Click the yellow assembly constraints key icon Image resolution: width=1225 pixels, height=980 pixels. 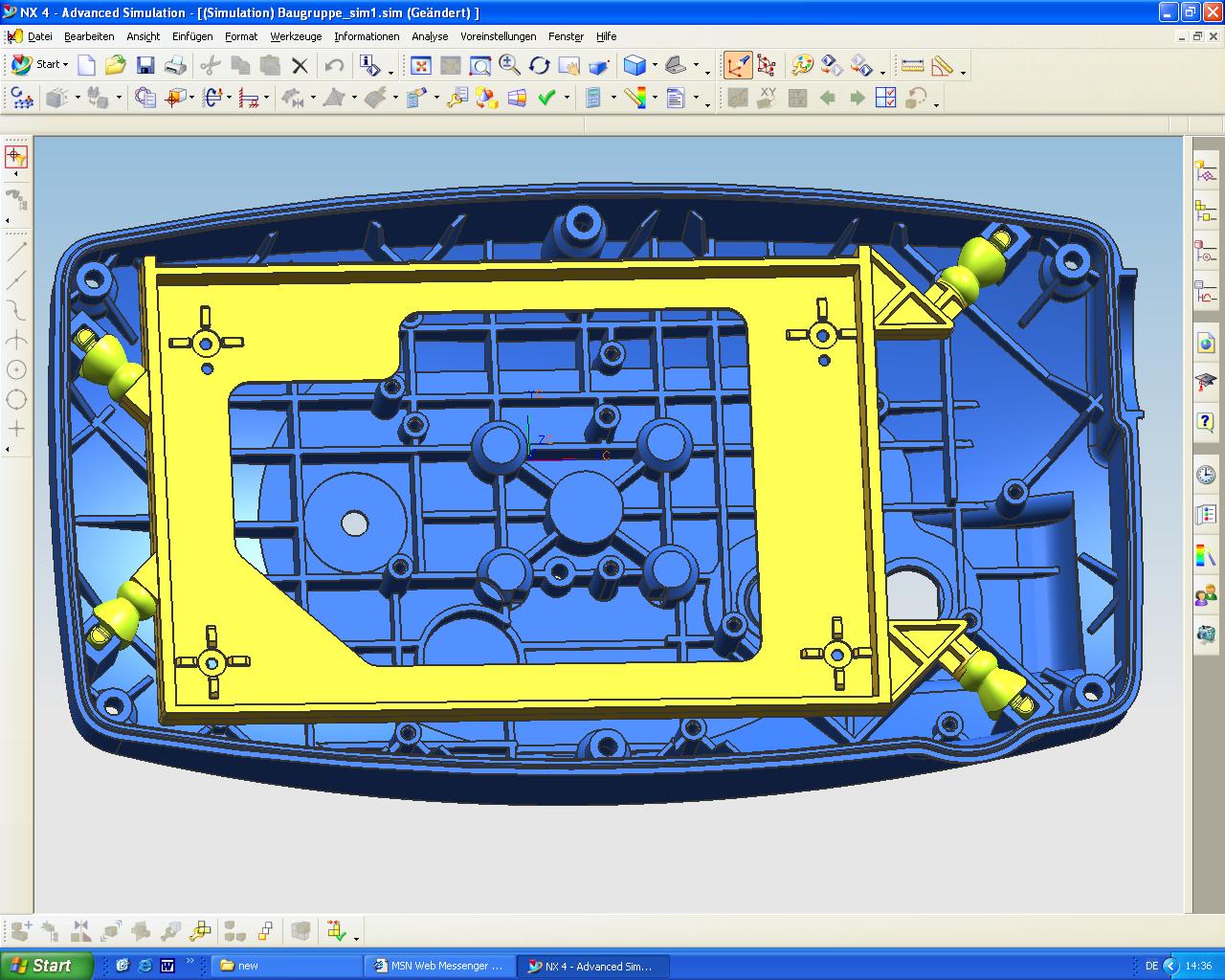[x=200, y=930]
